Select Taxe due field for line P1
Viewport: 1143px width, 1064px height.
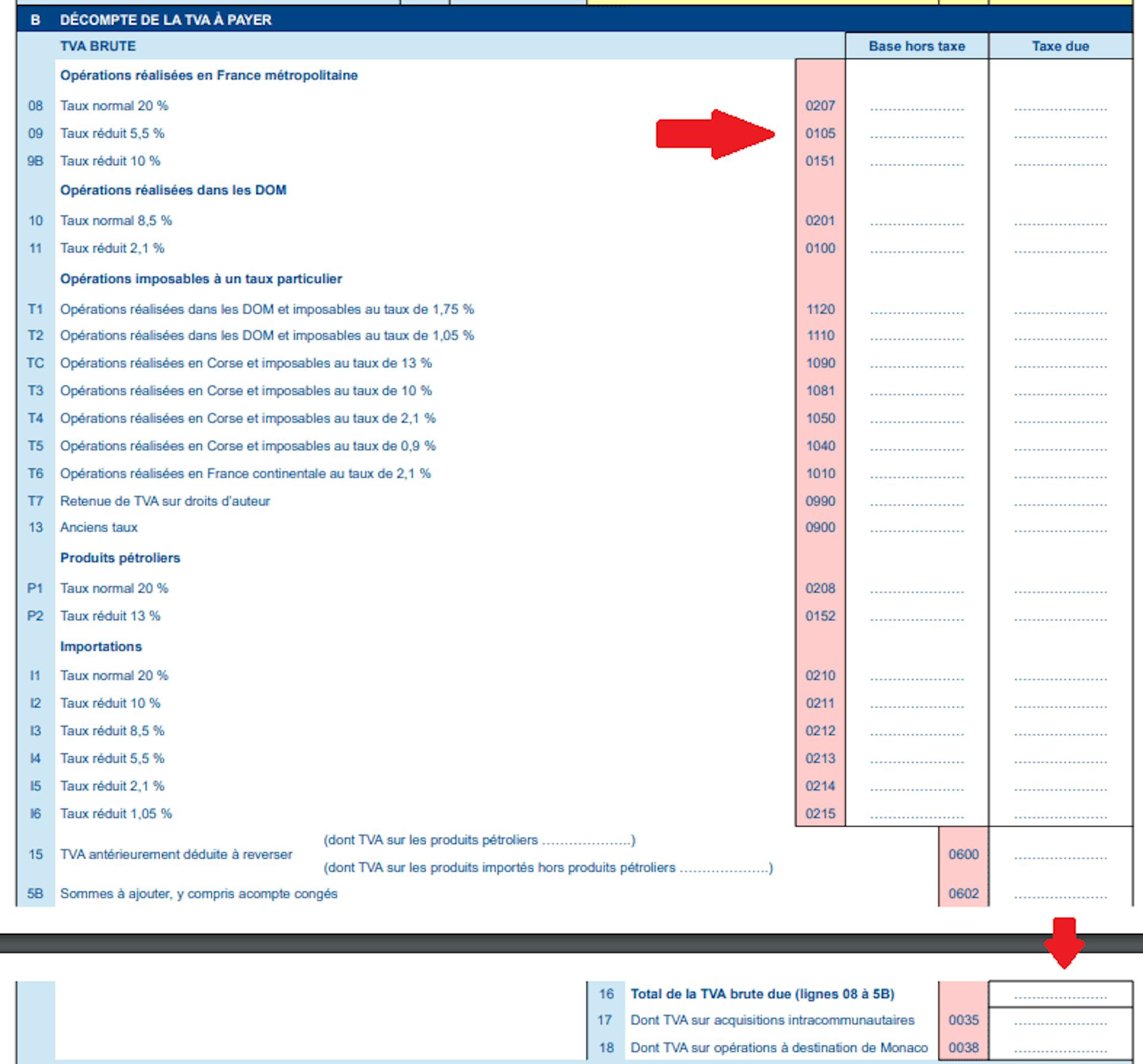click(x=1060, y=589)
